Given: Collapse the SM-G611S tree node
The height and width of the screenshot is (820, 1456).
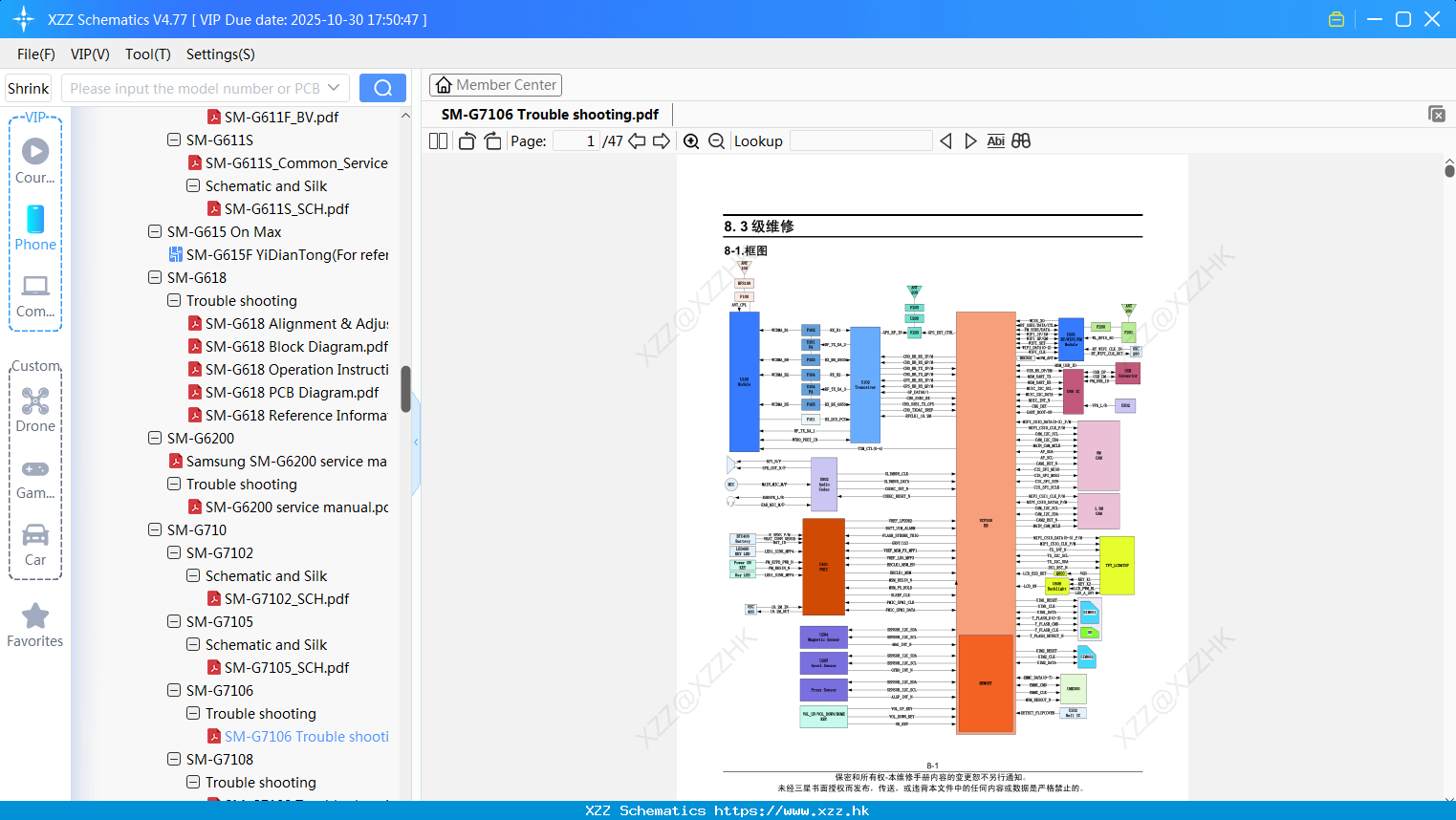Looking at the screenshot, I should pos(174,140).
